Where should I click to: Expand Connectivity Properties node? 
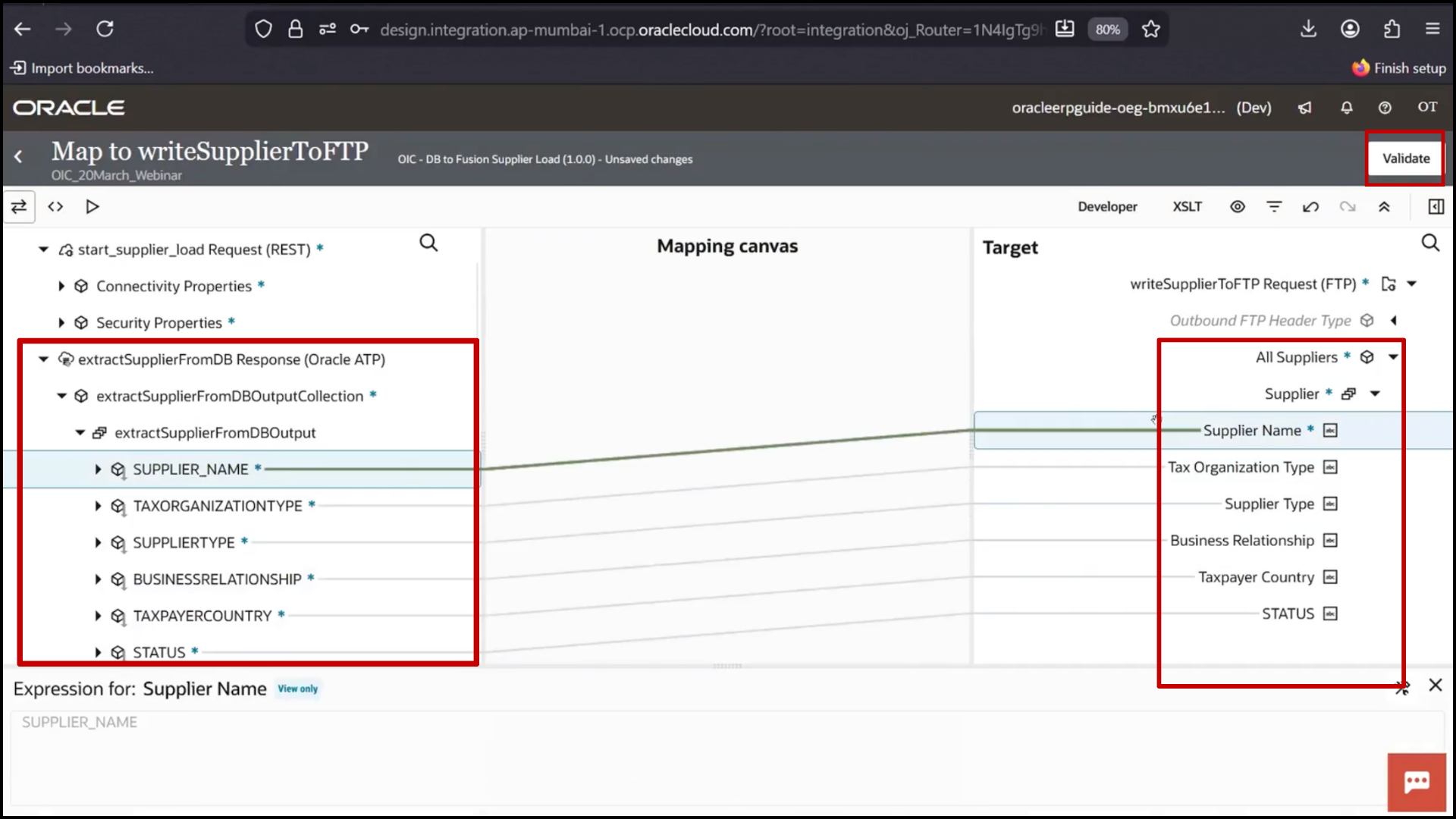click(61, 286)
